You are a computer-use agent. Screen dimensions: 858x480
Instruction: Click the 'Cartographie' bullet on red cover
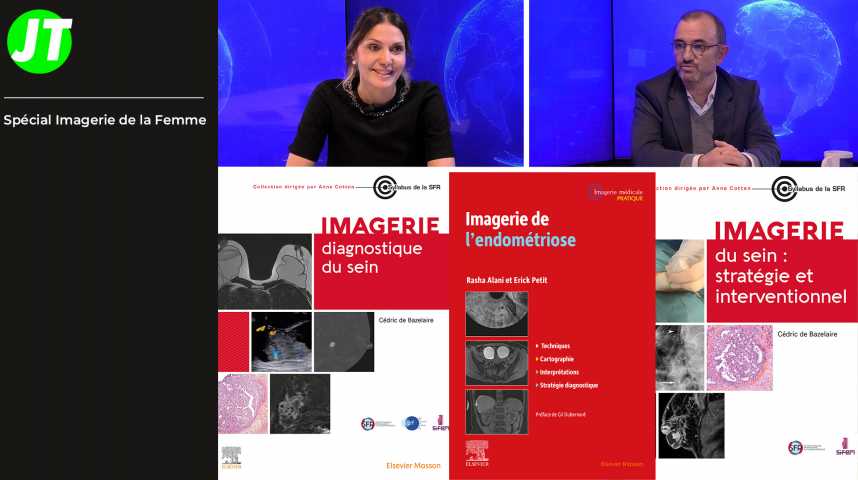pyautogui.click(x=554, y=359)
